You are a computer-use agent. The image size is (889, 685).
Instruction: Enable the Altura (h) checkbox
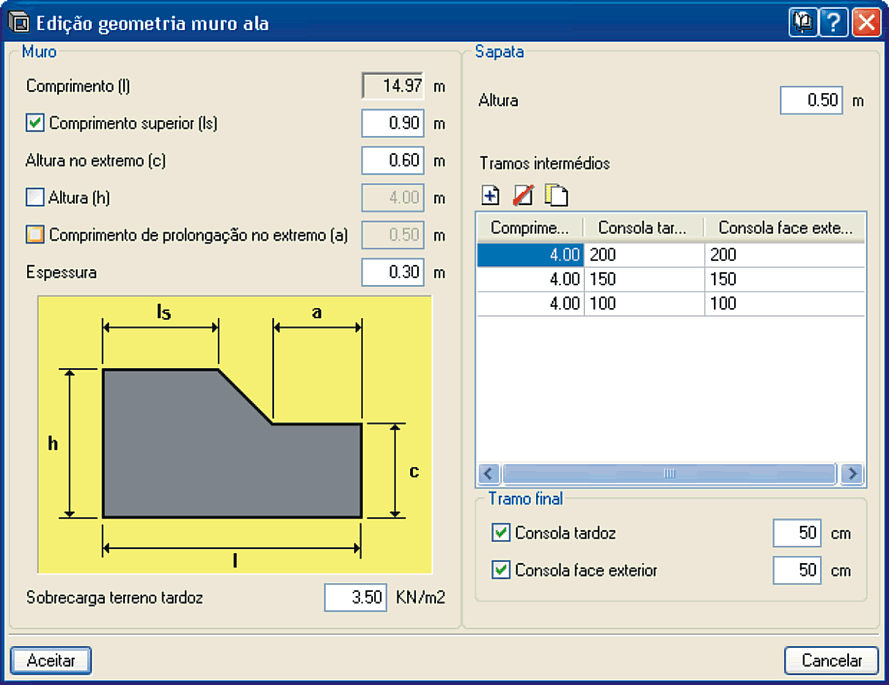(x=35, y=198)
